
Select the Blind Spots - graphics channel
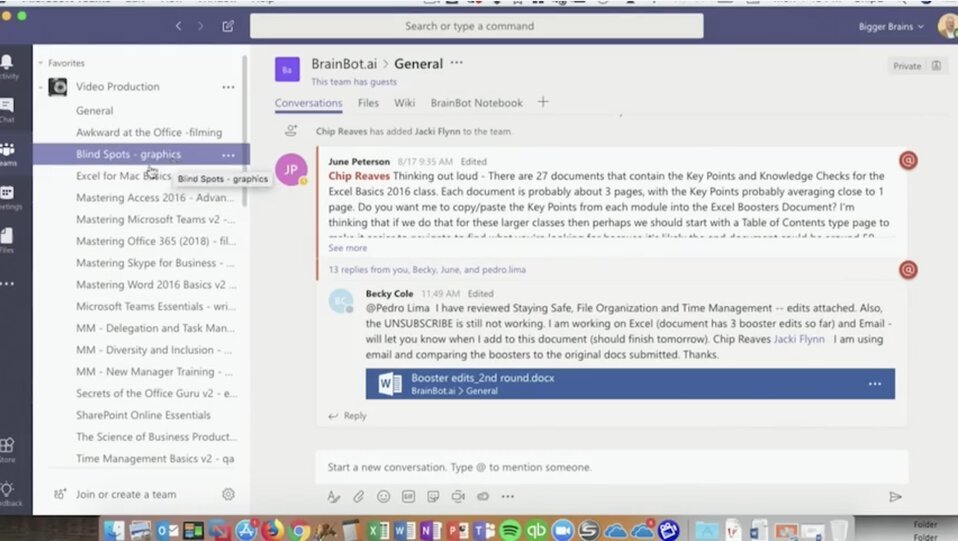coord(141,154)
